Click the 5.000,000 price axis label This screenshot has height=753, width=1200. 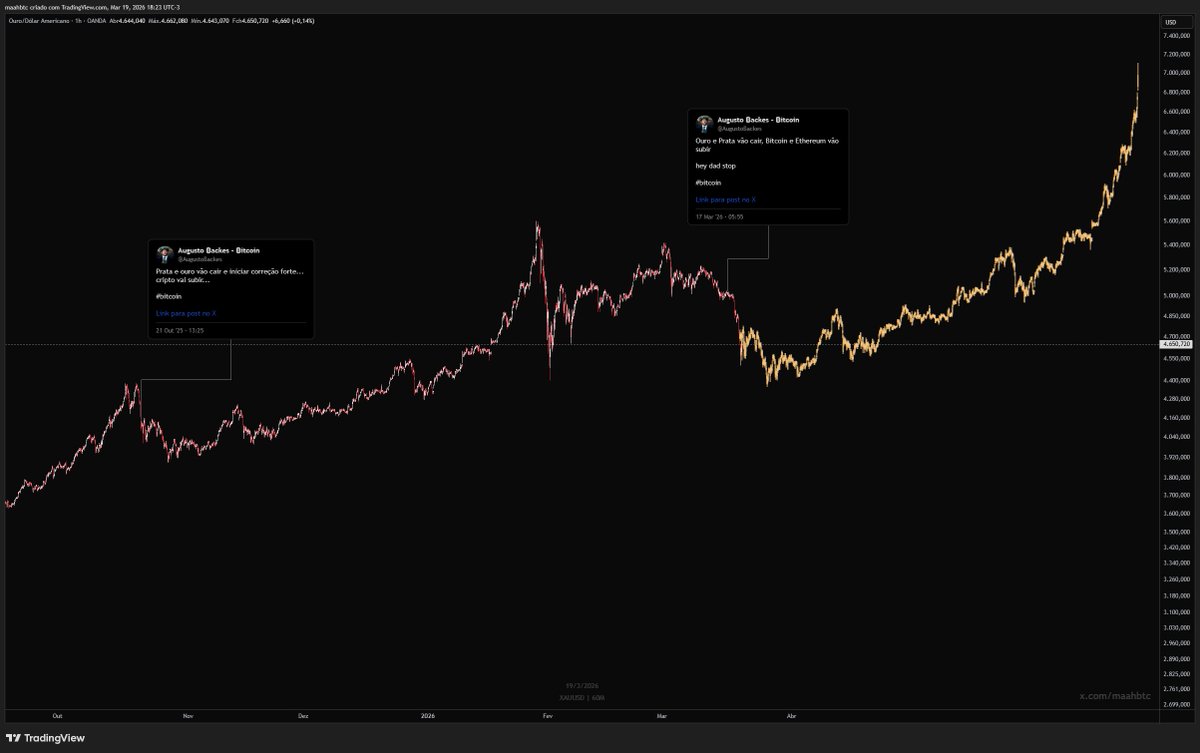click(x=1175, y=296)
